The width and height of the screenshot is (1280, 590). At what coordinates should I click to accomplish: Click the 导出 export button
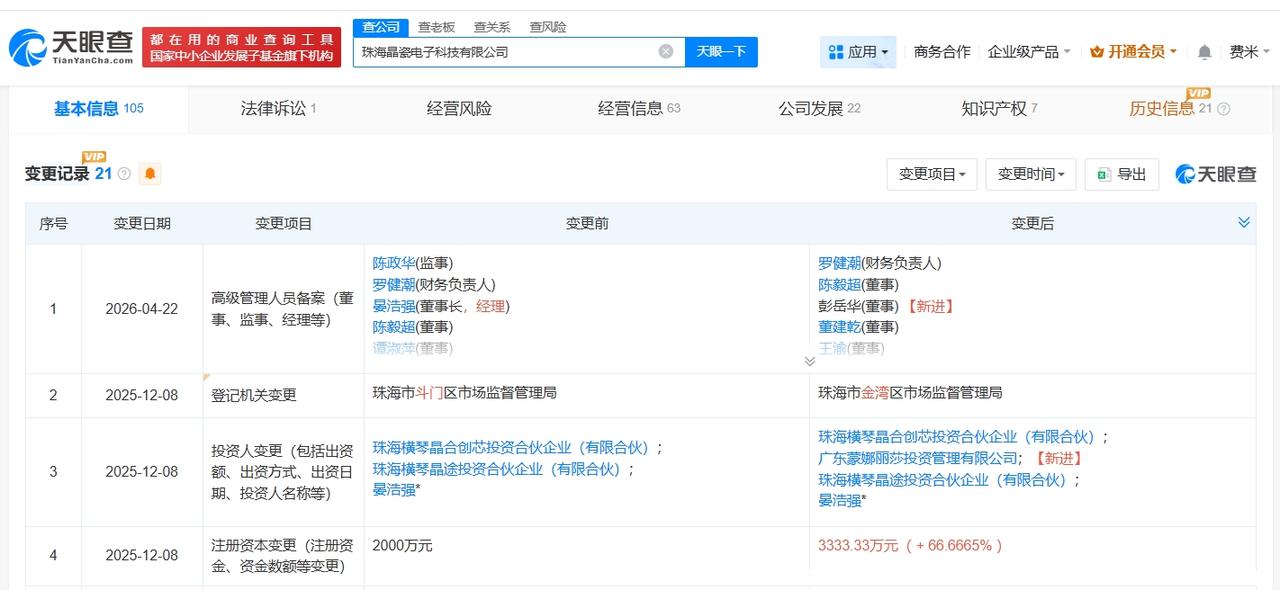click(x=1122, y=174)
